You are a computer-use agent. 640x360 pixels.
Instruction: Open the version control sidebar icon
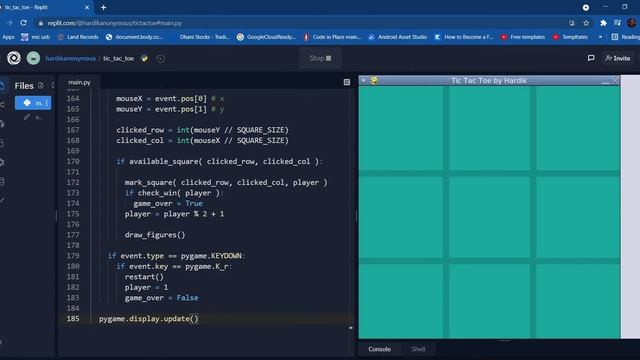coord(2,104)
